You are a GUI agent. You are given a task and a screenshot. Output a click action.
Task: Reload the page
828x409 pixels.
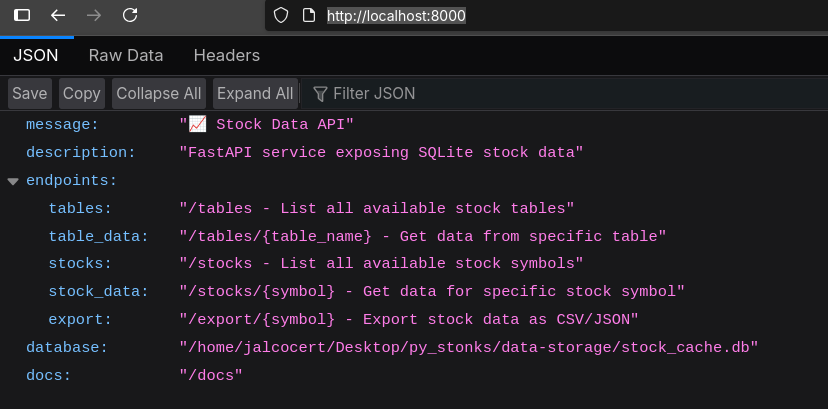pyautogui.click(x=130, y=15)
